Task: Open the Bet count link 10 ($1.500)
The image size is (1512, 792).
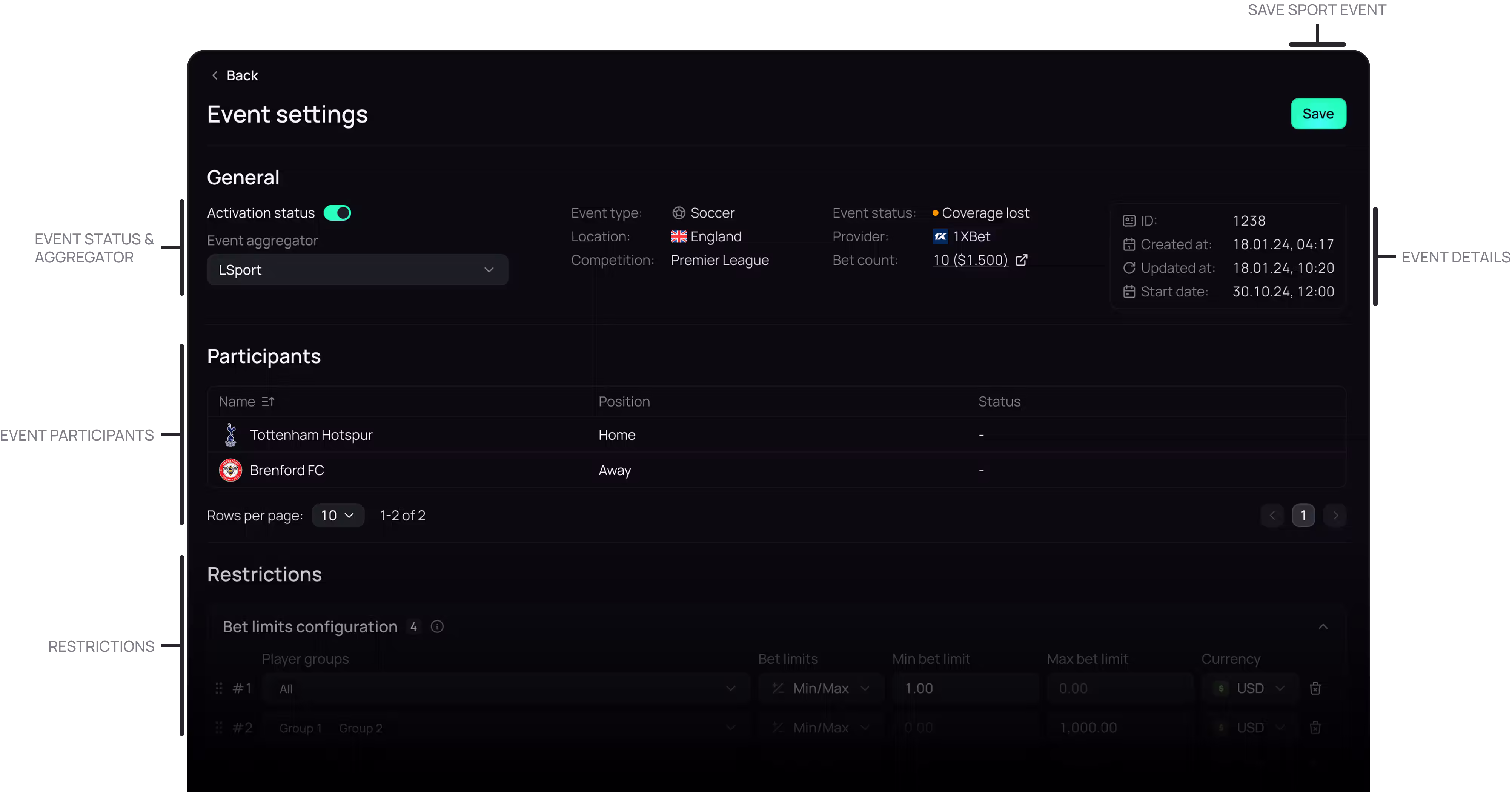Action: [970, 260]
